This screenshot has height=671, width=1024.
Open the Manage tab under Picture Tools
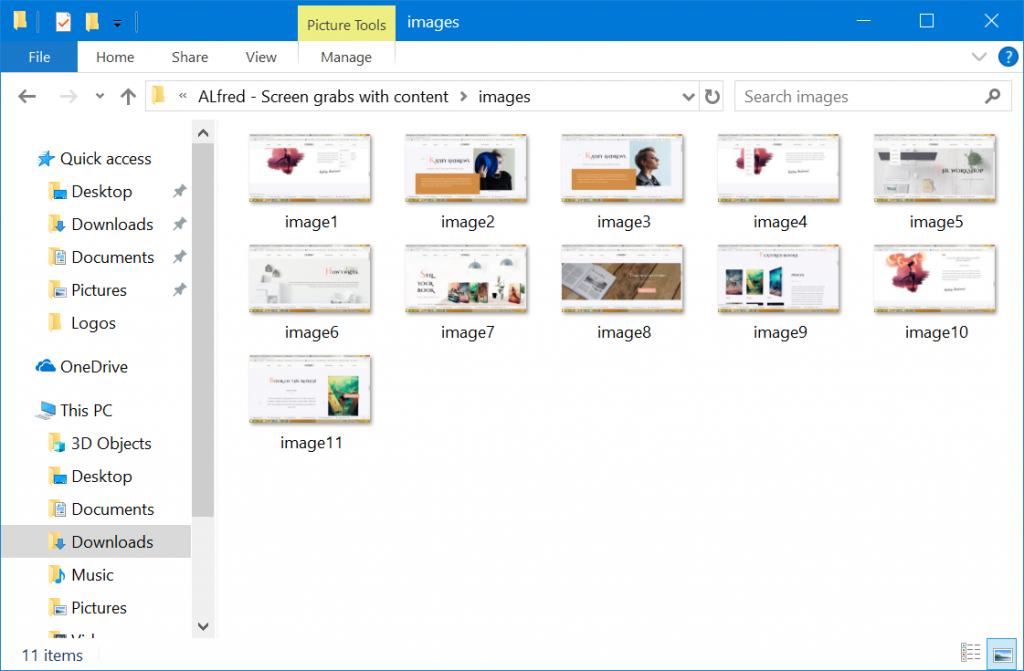point(345,57)
